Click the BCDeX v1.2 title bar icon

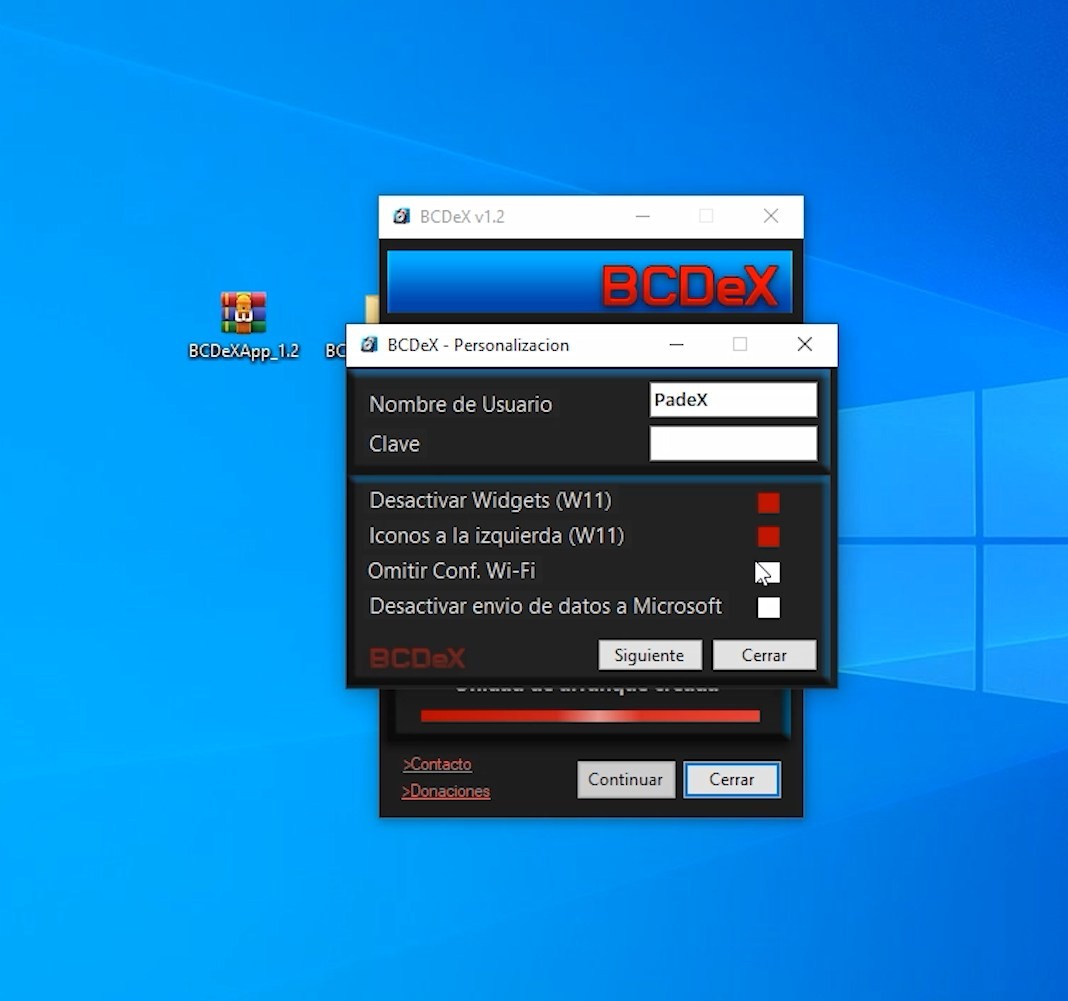402,216
